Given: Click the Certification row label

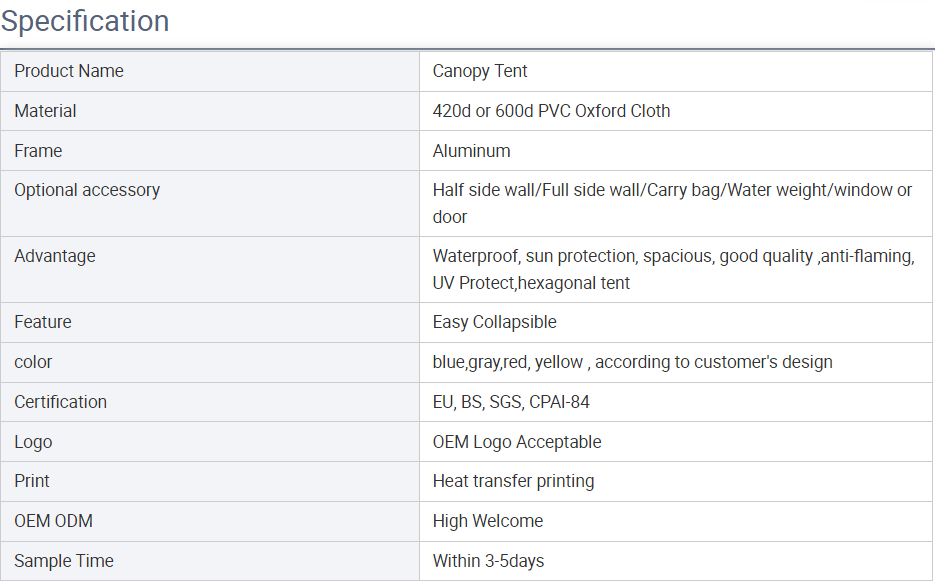Looking at the screenshot, I should [60, 402].
